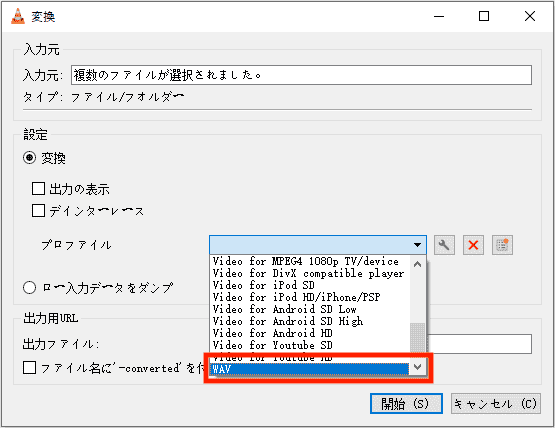
Task: Select Video for Android HD entry
Action: pos(309,333)
